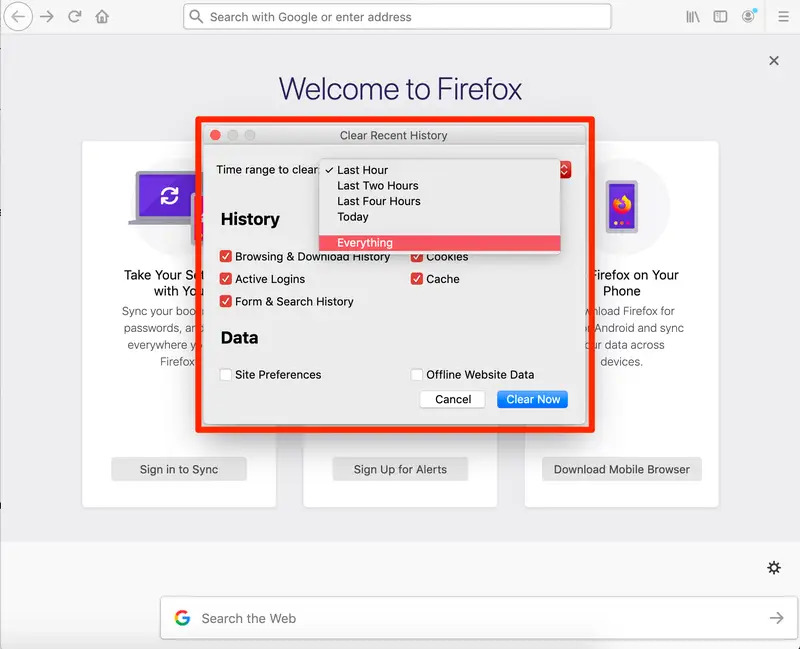The height and width of the screenshot is (649, 800).
Task: Click Sign in to Sync button
Action: tap(179, 469)
